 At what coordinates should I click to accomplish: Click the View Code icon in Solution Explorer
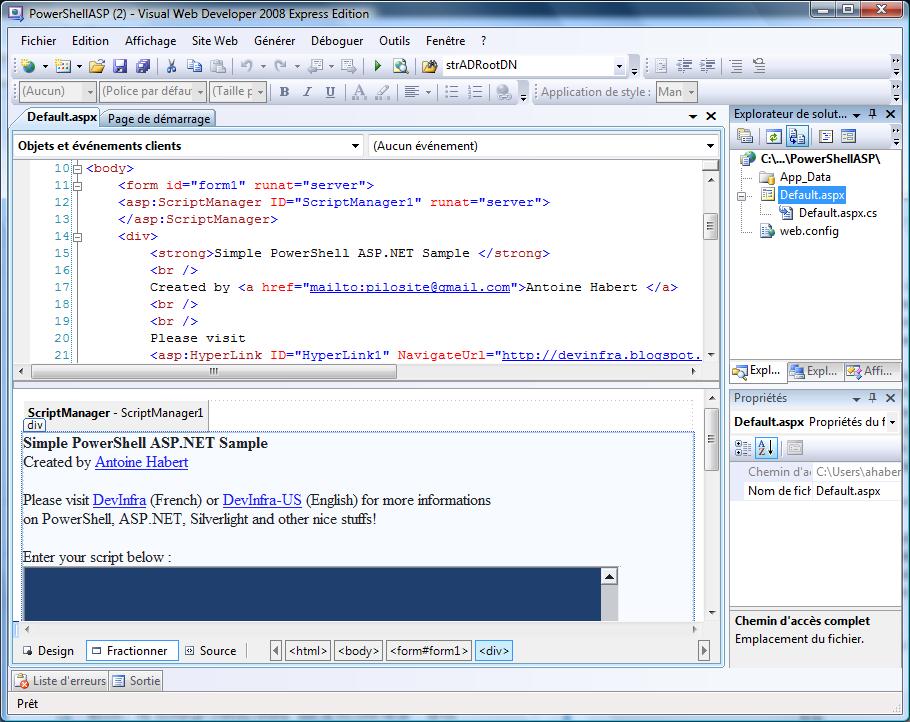[x=825, y=137]
